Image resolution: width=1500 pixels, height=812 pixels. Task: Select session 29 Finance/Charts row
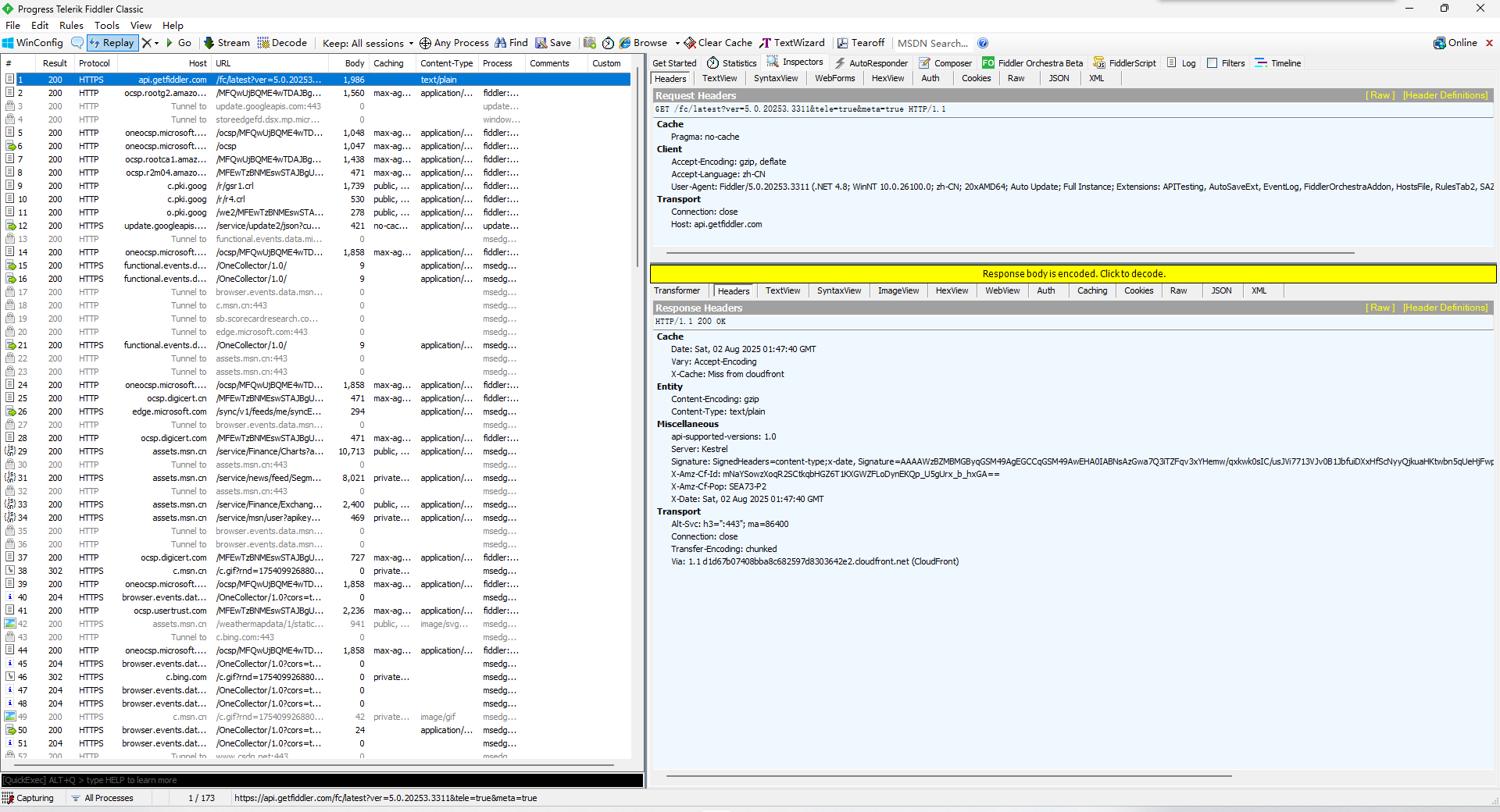[x=317, y=451]
